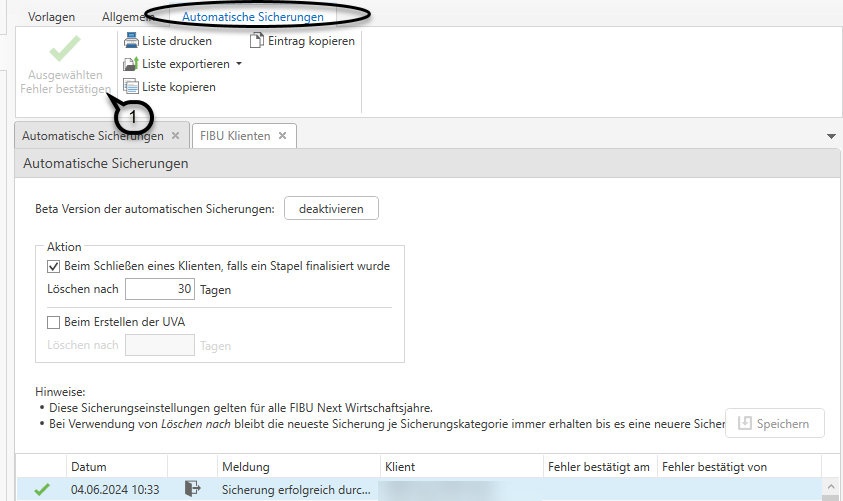This screenshot has height=501, width=843.
Task: Click the Liste drucken printer icon
Action: click(130, 41)
